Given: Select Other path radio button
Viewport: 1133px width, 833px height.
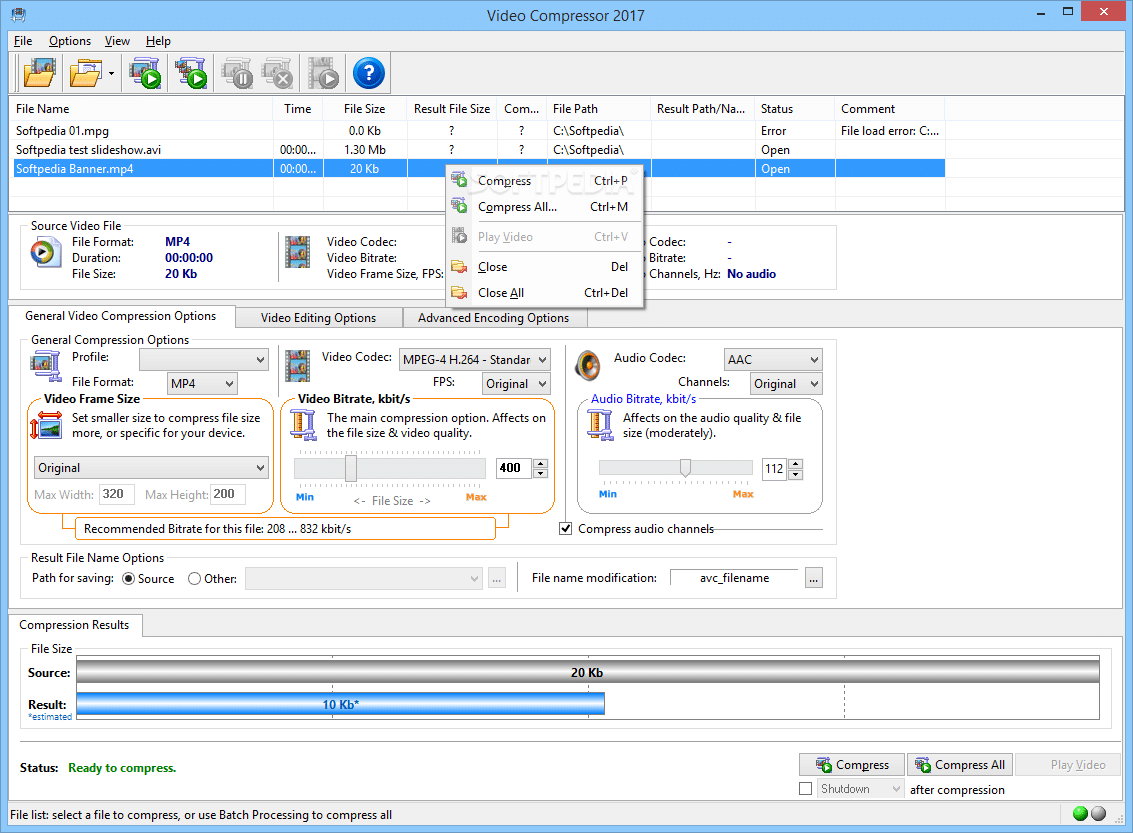Looking at the screenshot, I should coord(194,579).
